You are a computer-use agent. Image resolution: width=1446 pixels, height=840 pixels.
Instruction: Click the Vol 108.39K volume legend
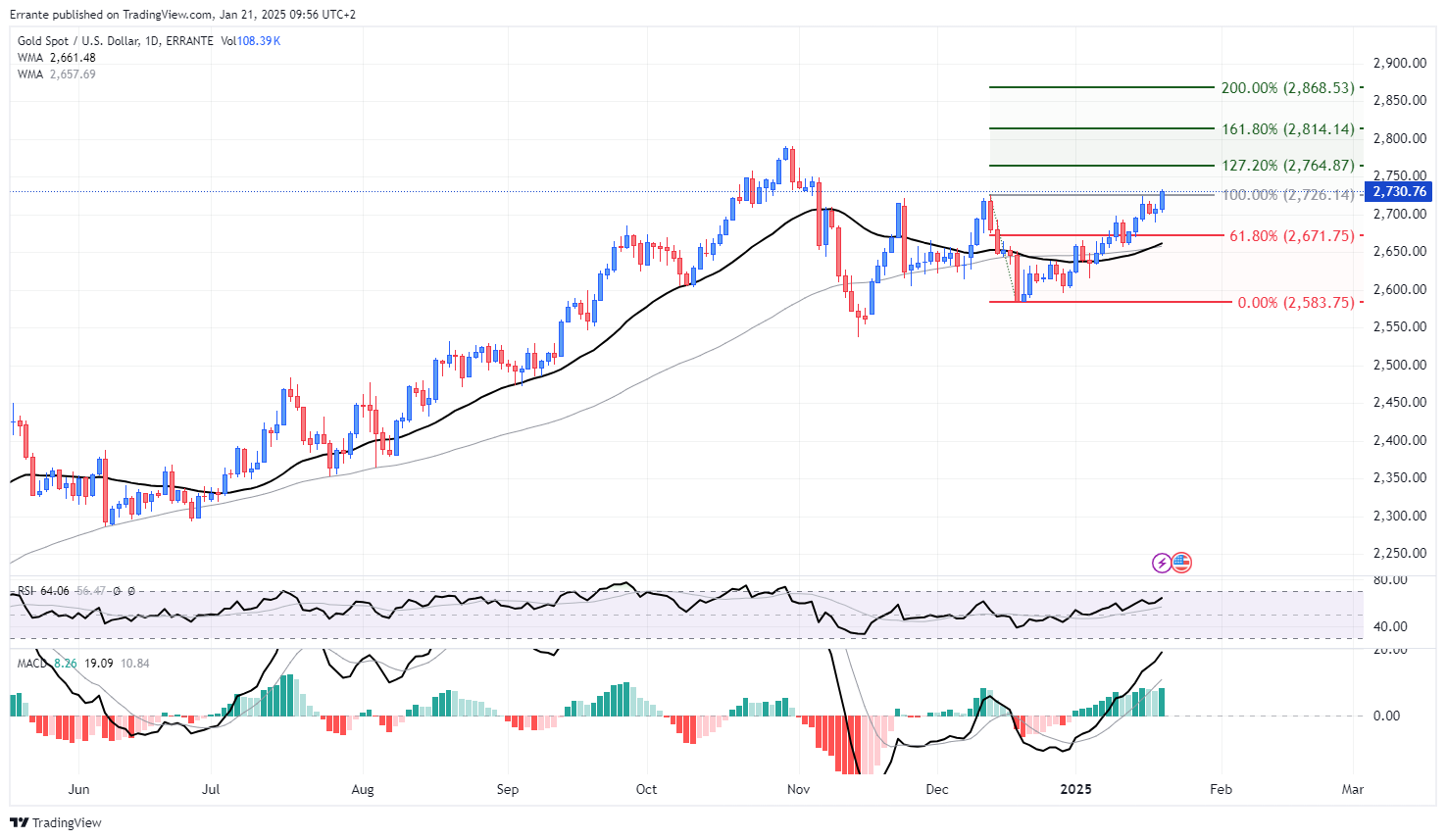(x=251, y=41)
